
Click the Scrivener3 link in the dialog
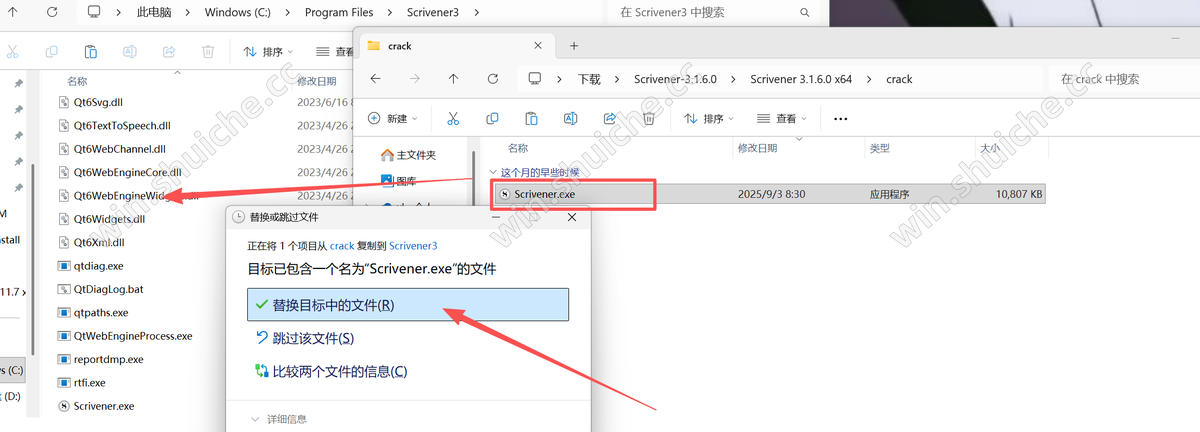coord(413,245)
